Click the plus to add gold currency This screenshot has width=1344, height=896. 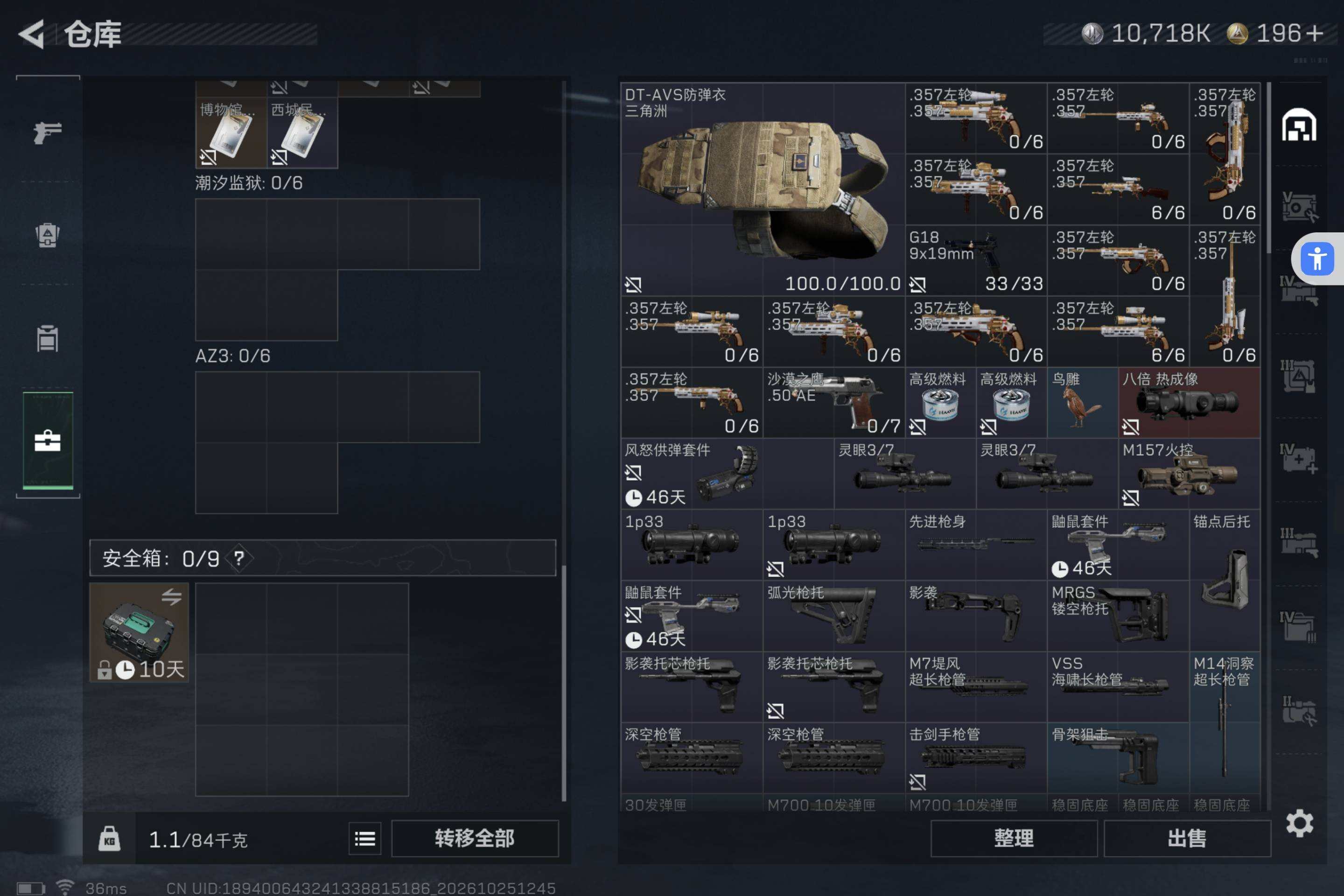(x=1316, y=33)
